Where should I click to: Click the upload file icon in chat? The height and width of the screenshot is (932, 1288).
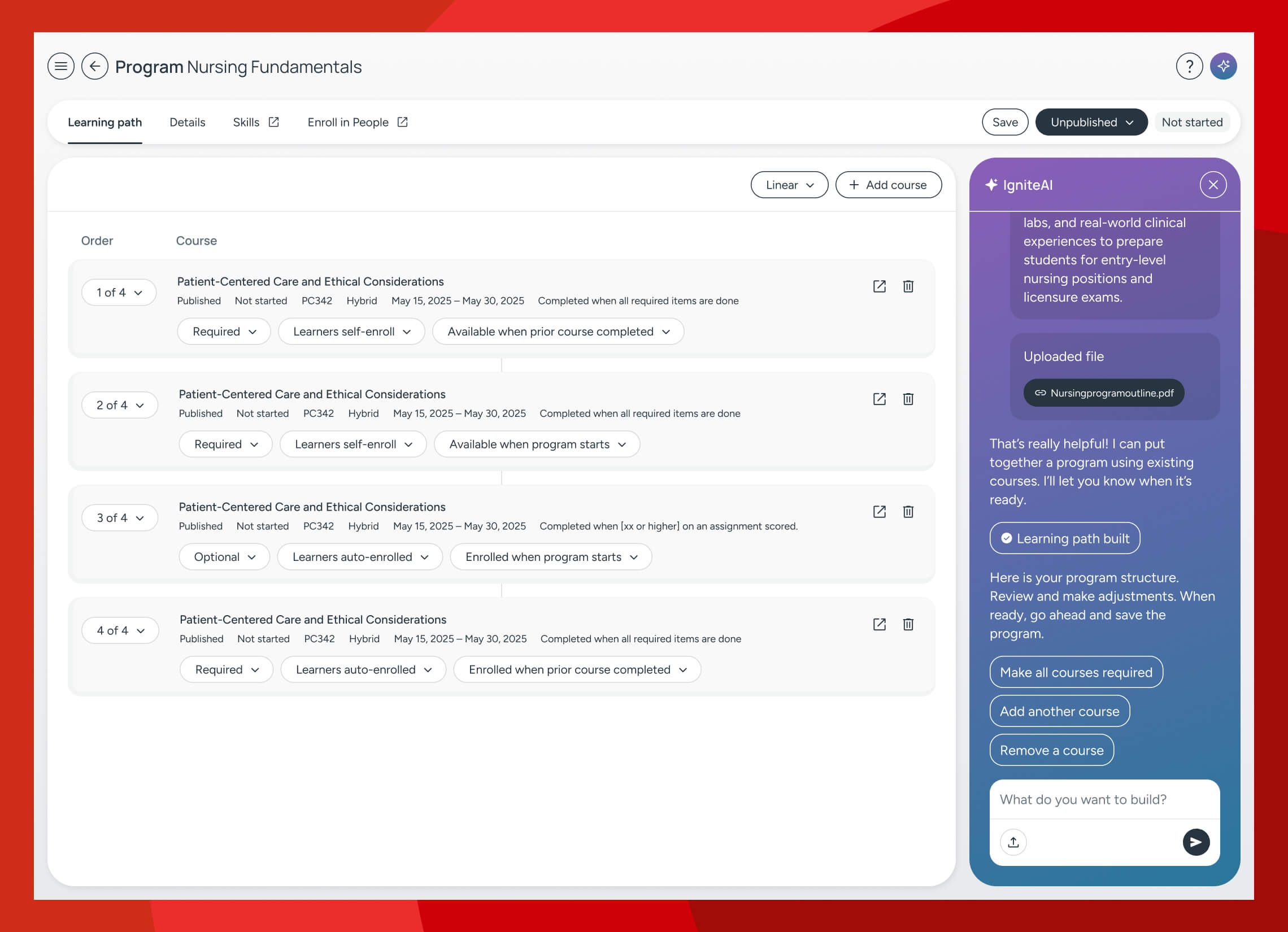point(1013,842)
